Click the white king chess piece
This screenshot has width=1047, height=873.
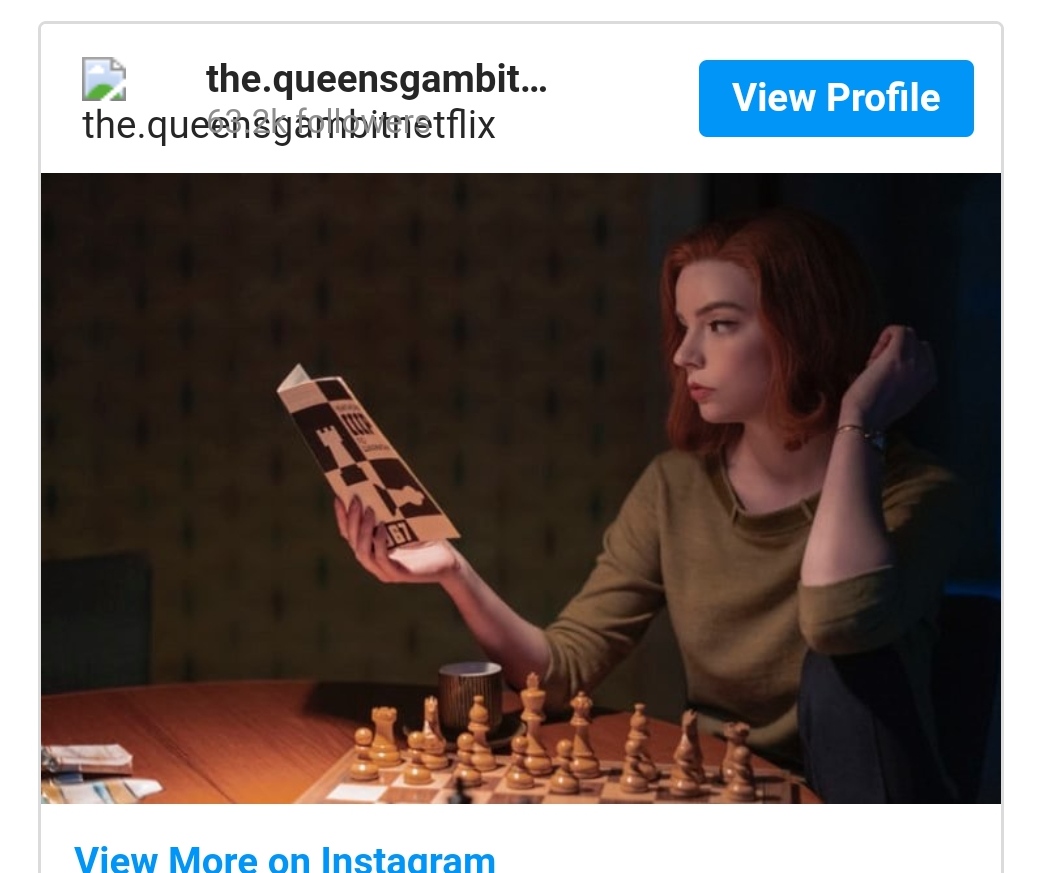532,721
